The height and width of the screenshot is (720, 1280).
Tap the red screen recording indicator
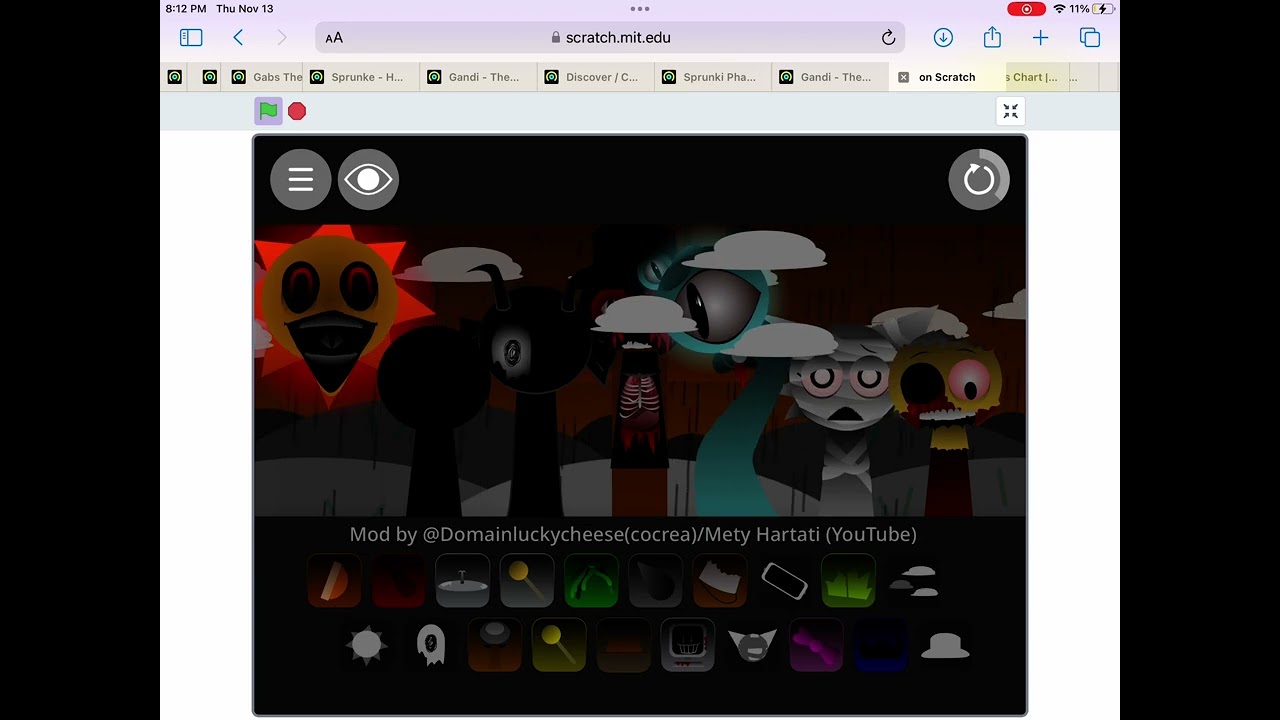(x=1026, y=9)
